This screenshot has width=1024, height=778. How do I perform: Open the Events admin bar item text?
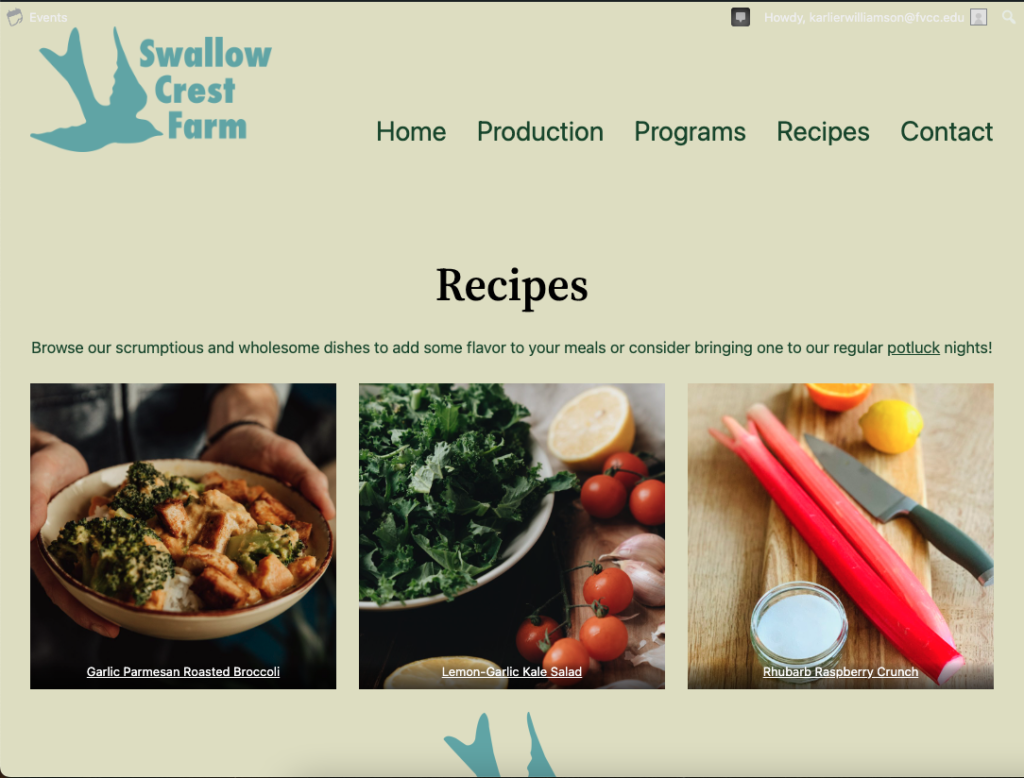(48, 18)
